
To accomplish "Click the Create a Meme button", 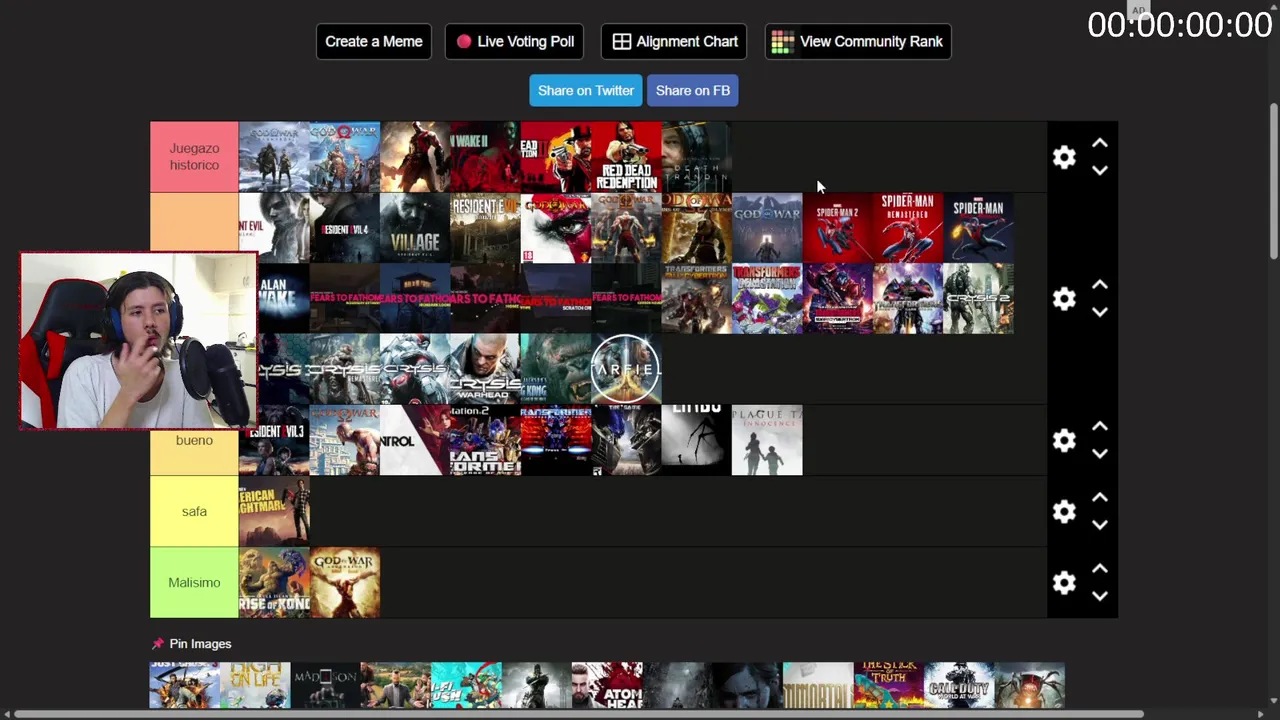I will 374,42.
